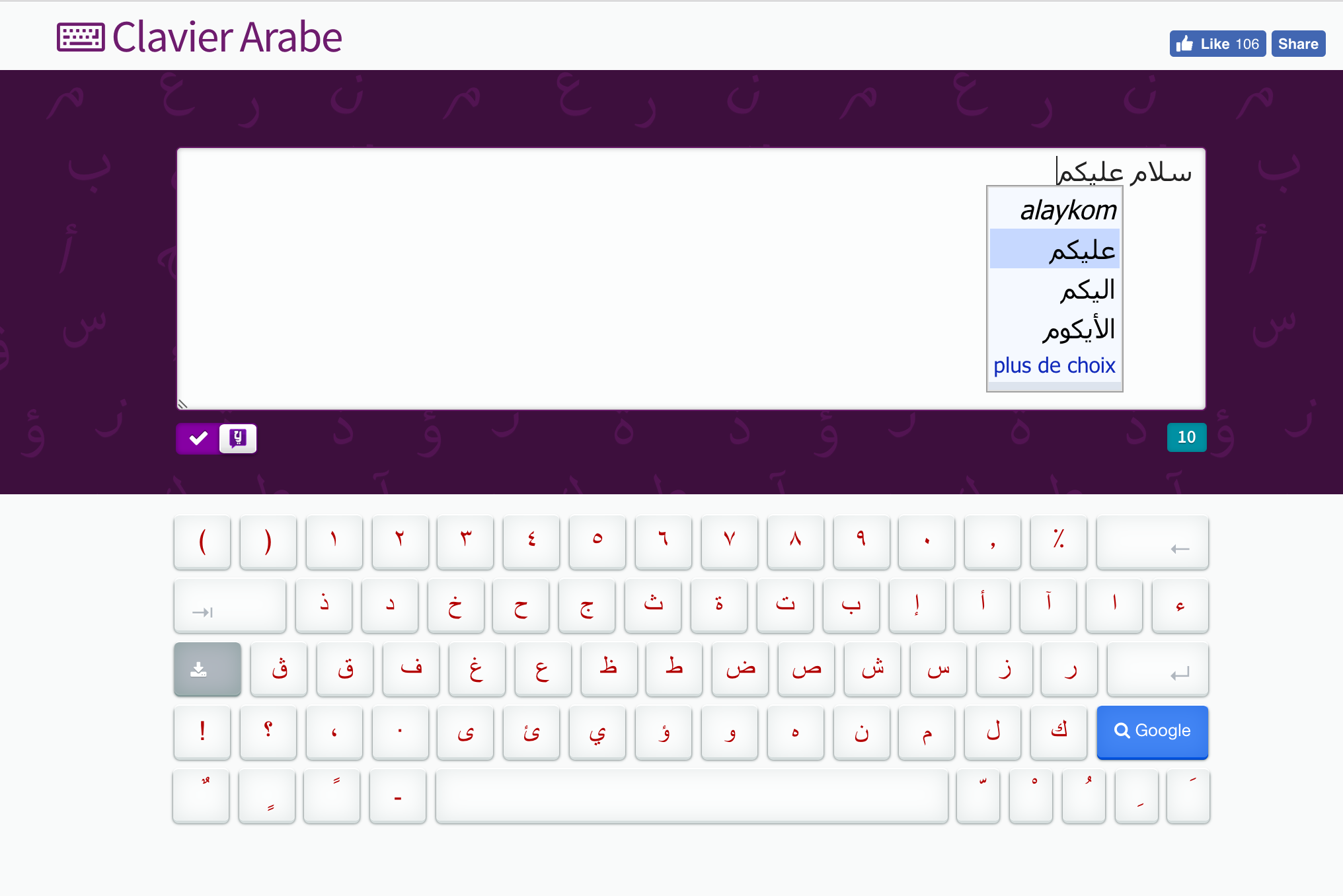Click the Google search button
Screen dimensions: 1343x896
(x=1151, y=731)
